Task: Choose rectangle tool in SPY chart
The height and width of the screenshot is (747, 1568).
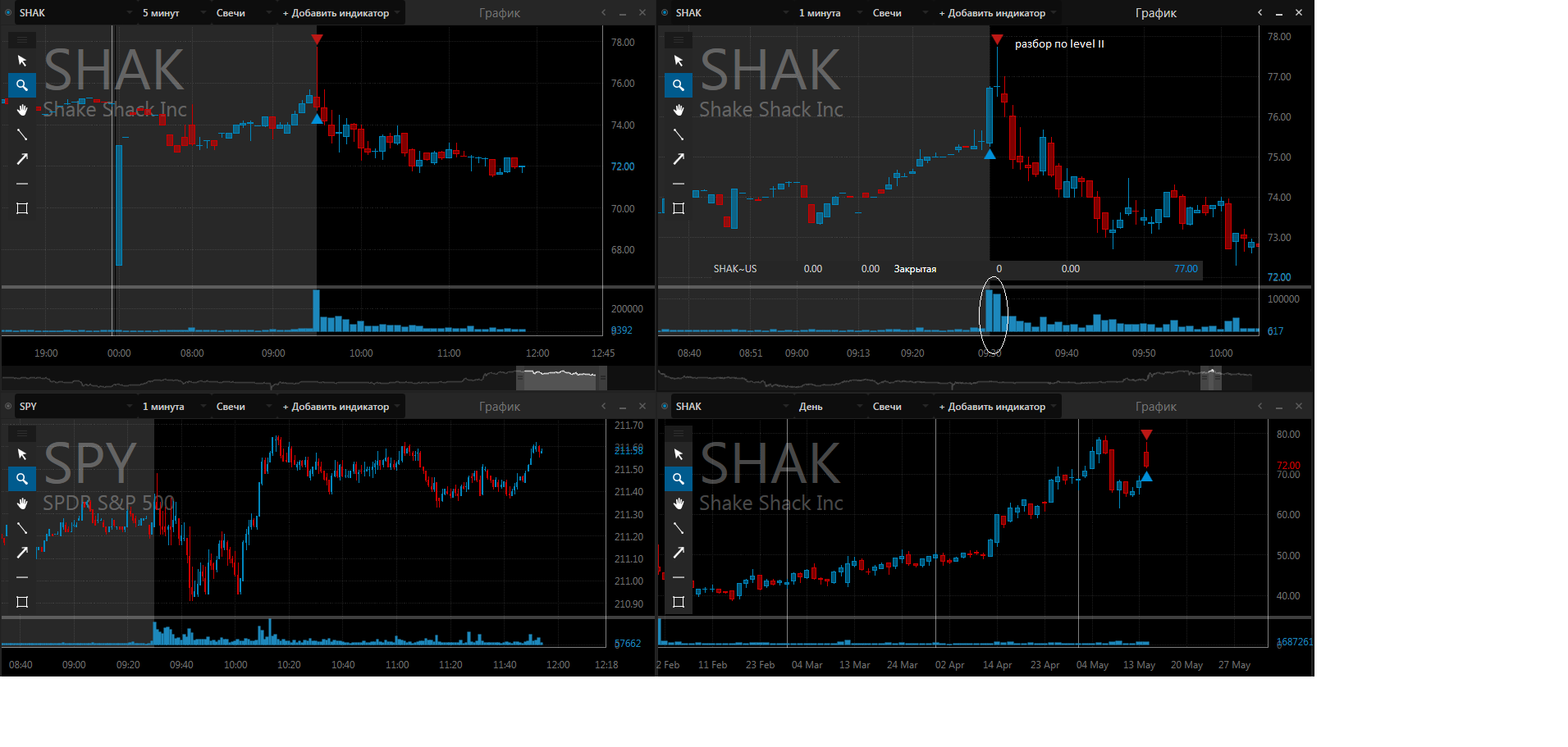Action: 22,602
